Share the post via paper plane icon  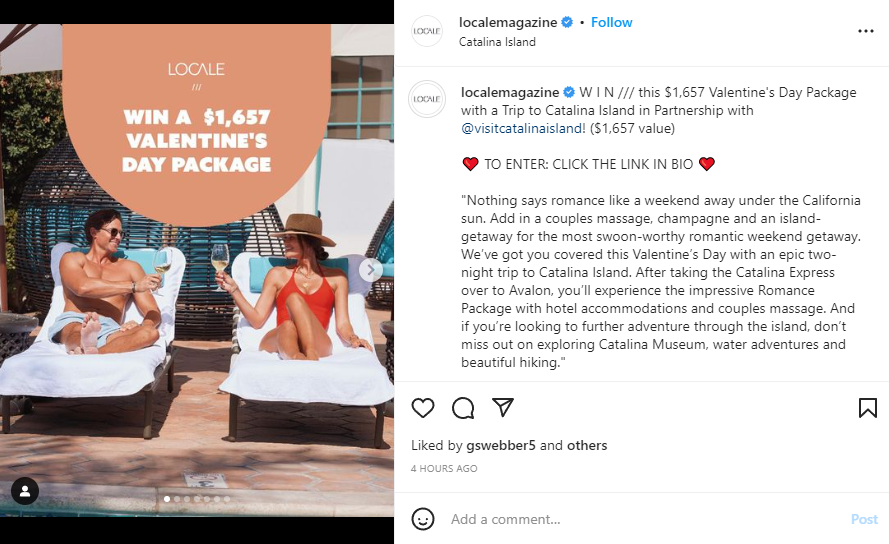coord(503,407)
